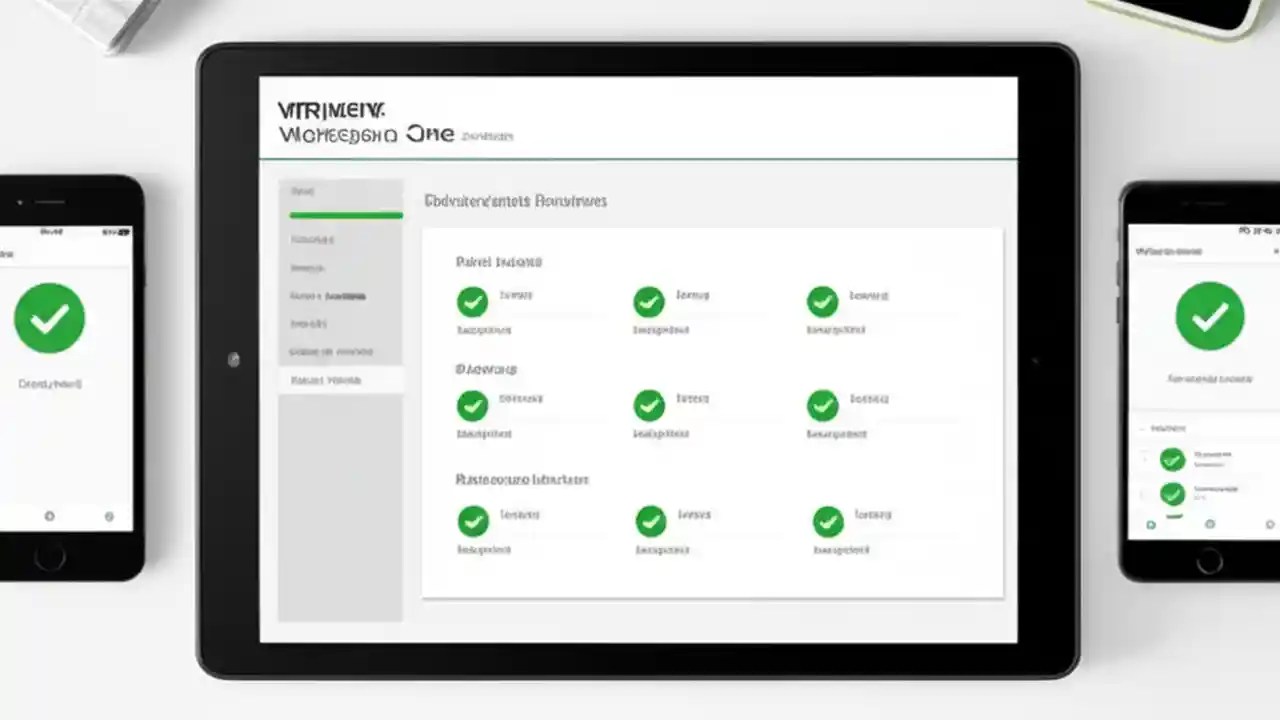Select the check icon beside right phone's first list item

coord(1172,460)
